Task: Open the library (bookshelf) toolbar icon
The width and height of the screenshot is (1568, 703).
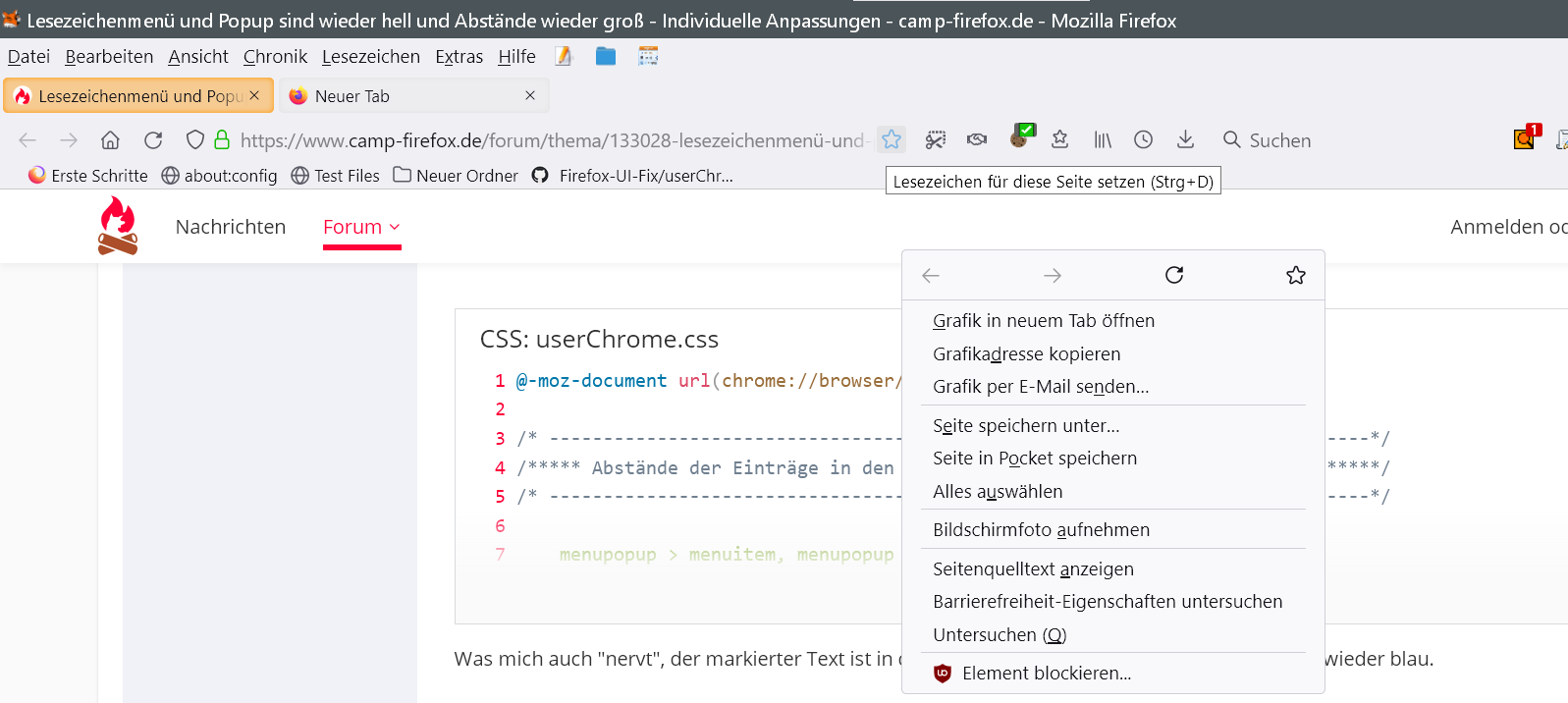Action: click(x=1103, y=139)
